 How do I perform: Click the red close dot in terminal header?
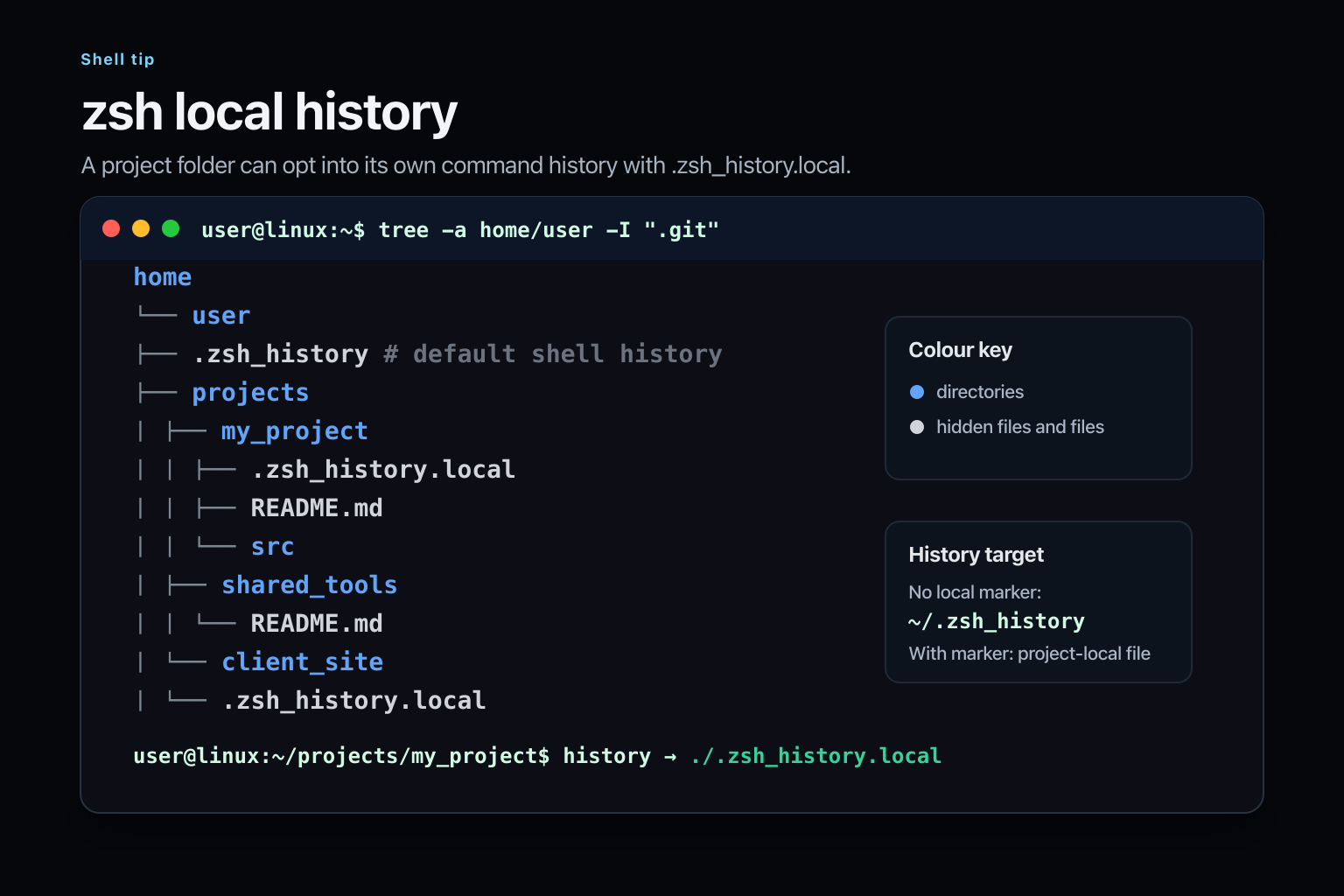click(x=111, y=228)
